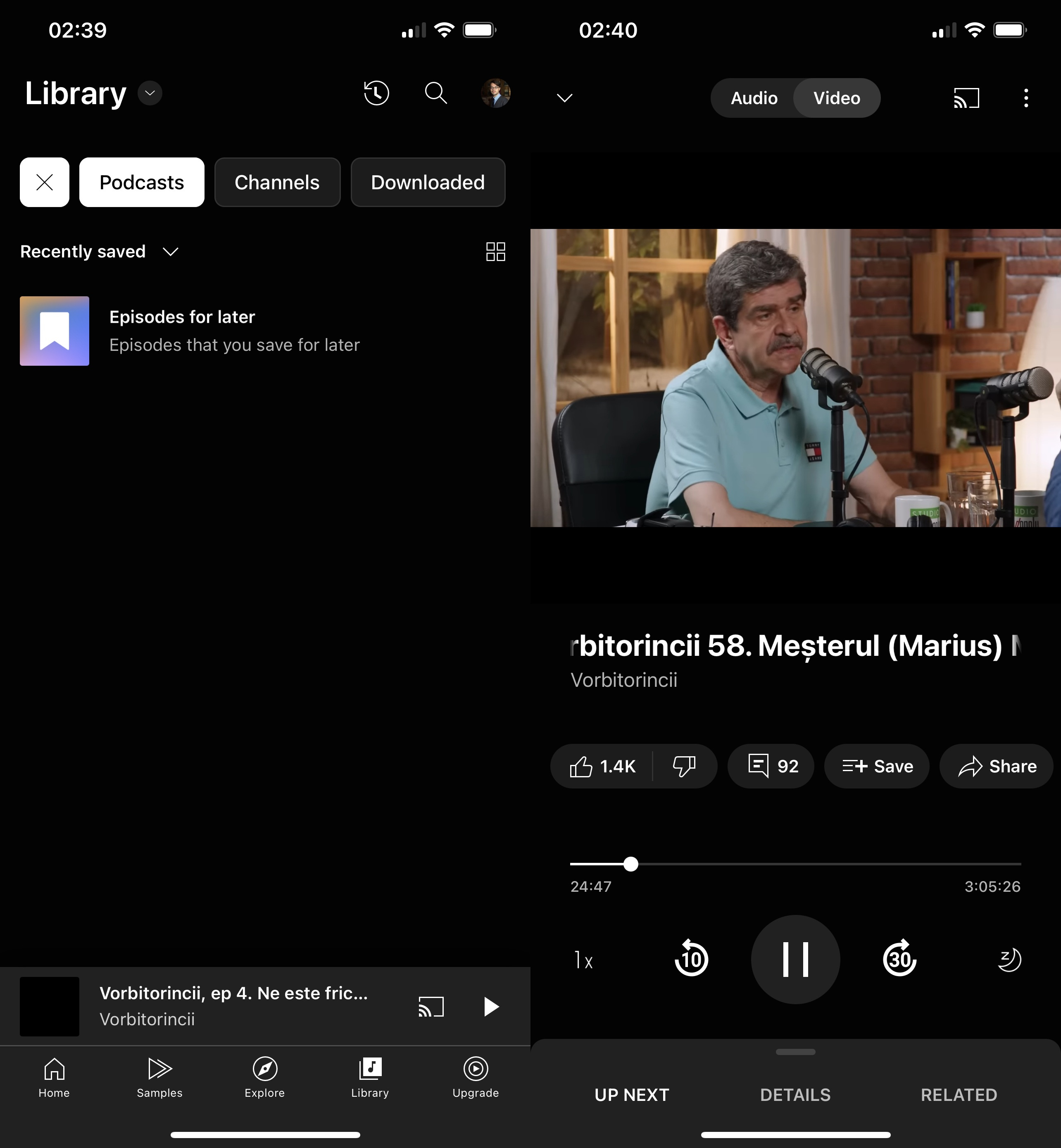This screenshot has width=1061, height=1148.
Task: Save the episode to a playlist
Action: (x=877, y=766)
